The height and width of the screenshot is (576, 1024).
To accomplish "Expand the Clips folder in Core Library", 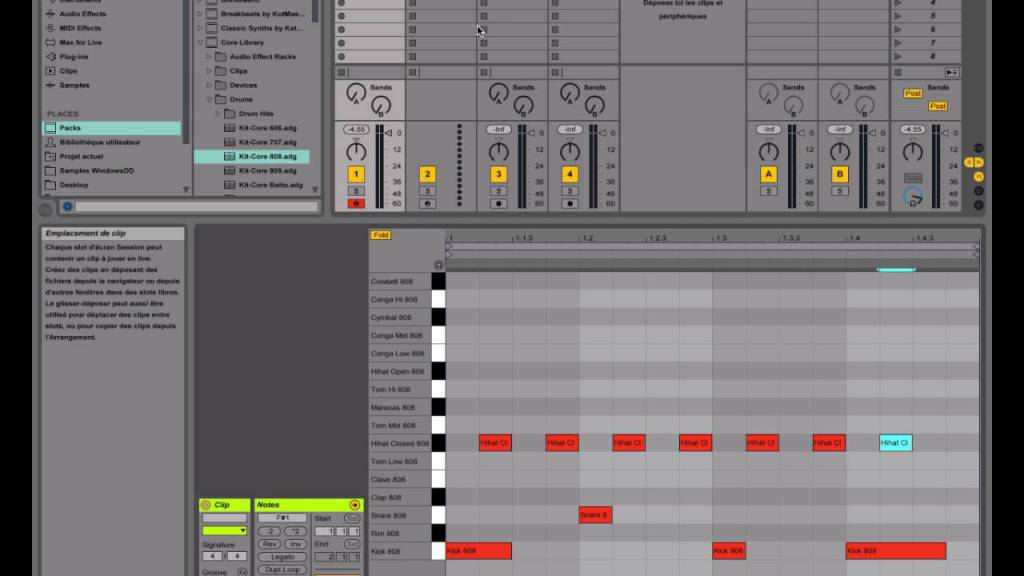I will coord(209,71).
